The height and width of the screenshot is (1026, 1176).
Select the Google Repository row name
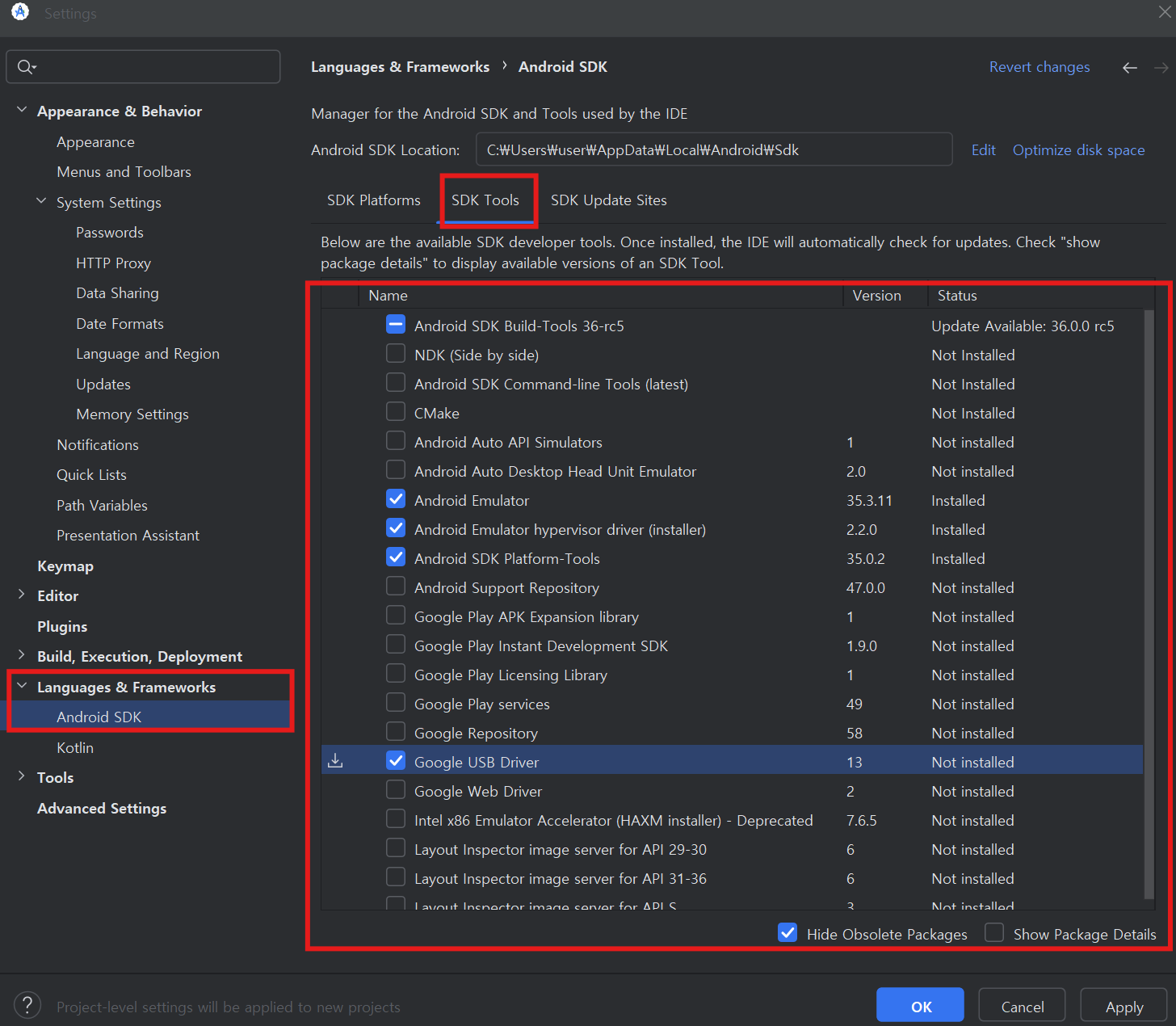(x=476, y=734)
